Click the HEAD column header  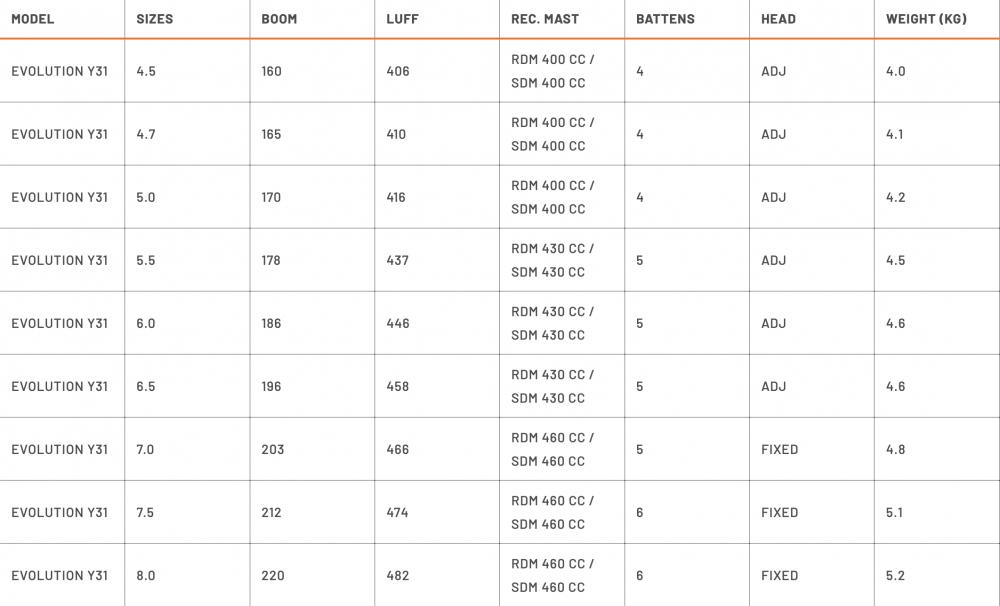pyautogui.click(x=778, y=19)
